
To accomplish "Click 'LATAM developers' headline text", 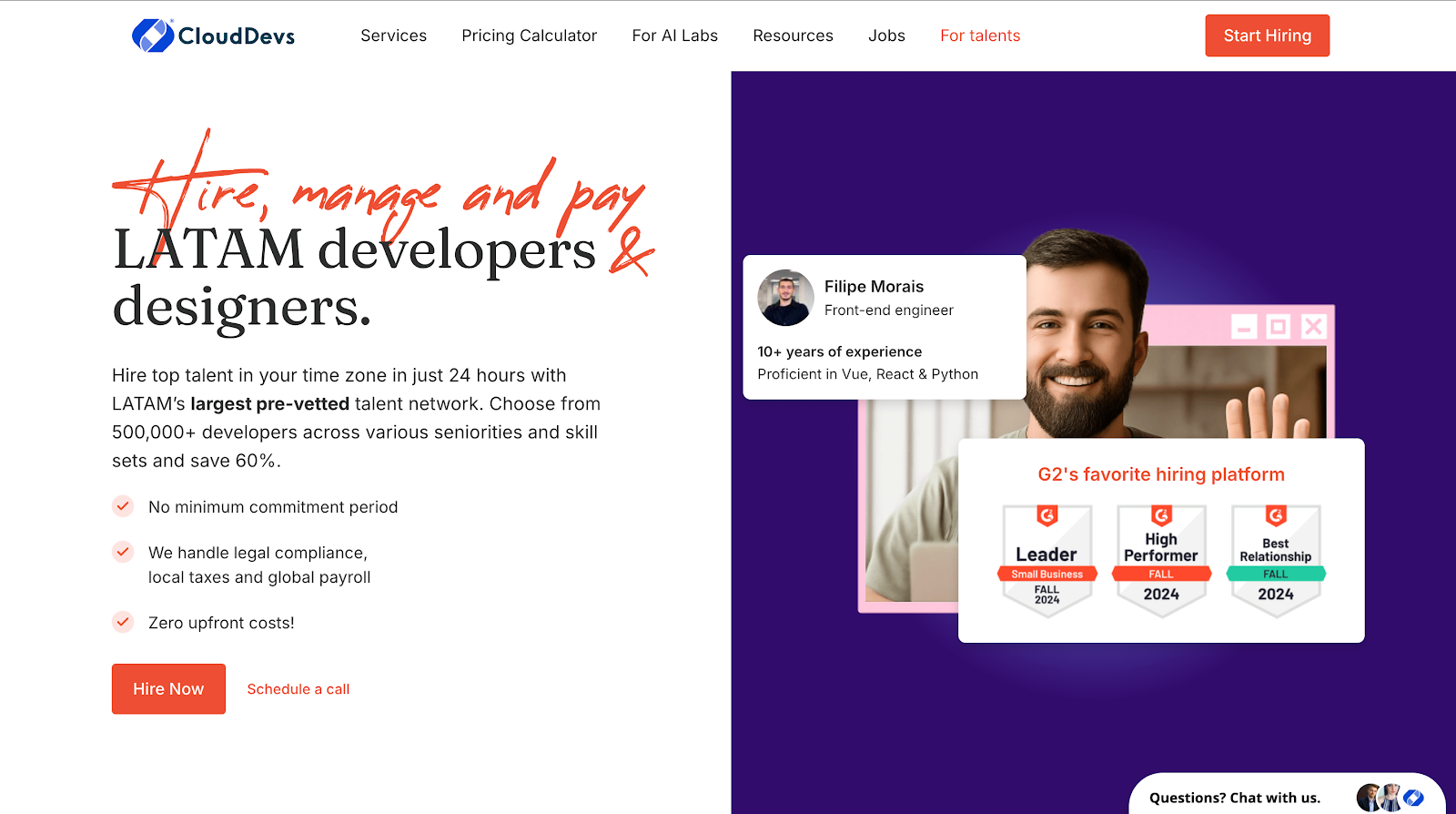I will pos(355,249).
